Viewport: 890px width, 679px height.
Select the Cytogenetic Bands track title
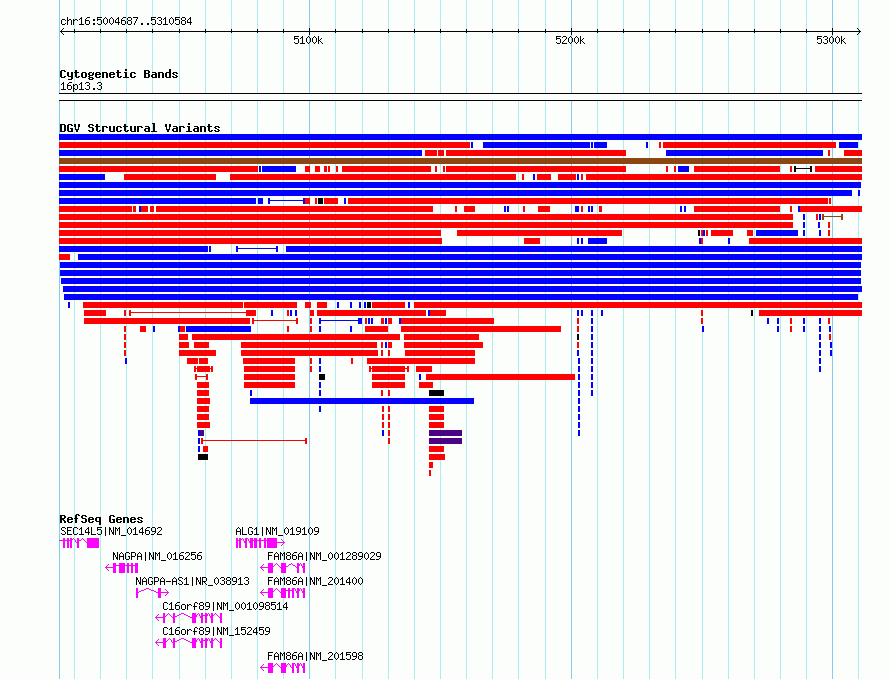119,74
